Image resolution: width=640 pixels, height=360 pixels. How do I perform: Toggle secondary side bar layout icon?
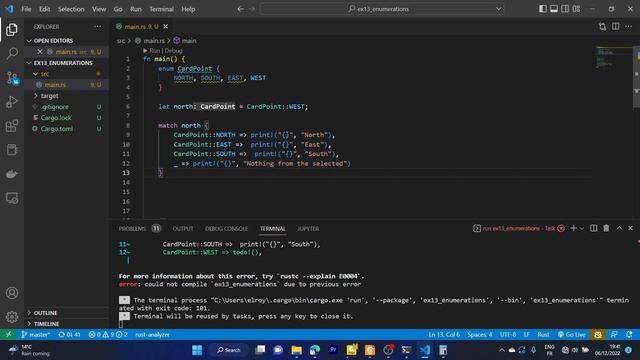click(565, 9)
